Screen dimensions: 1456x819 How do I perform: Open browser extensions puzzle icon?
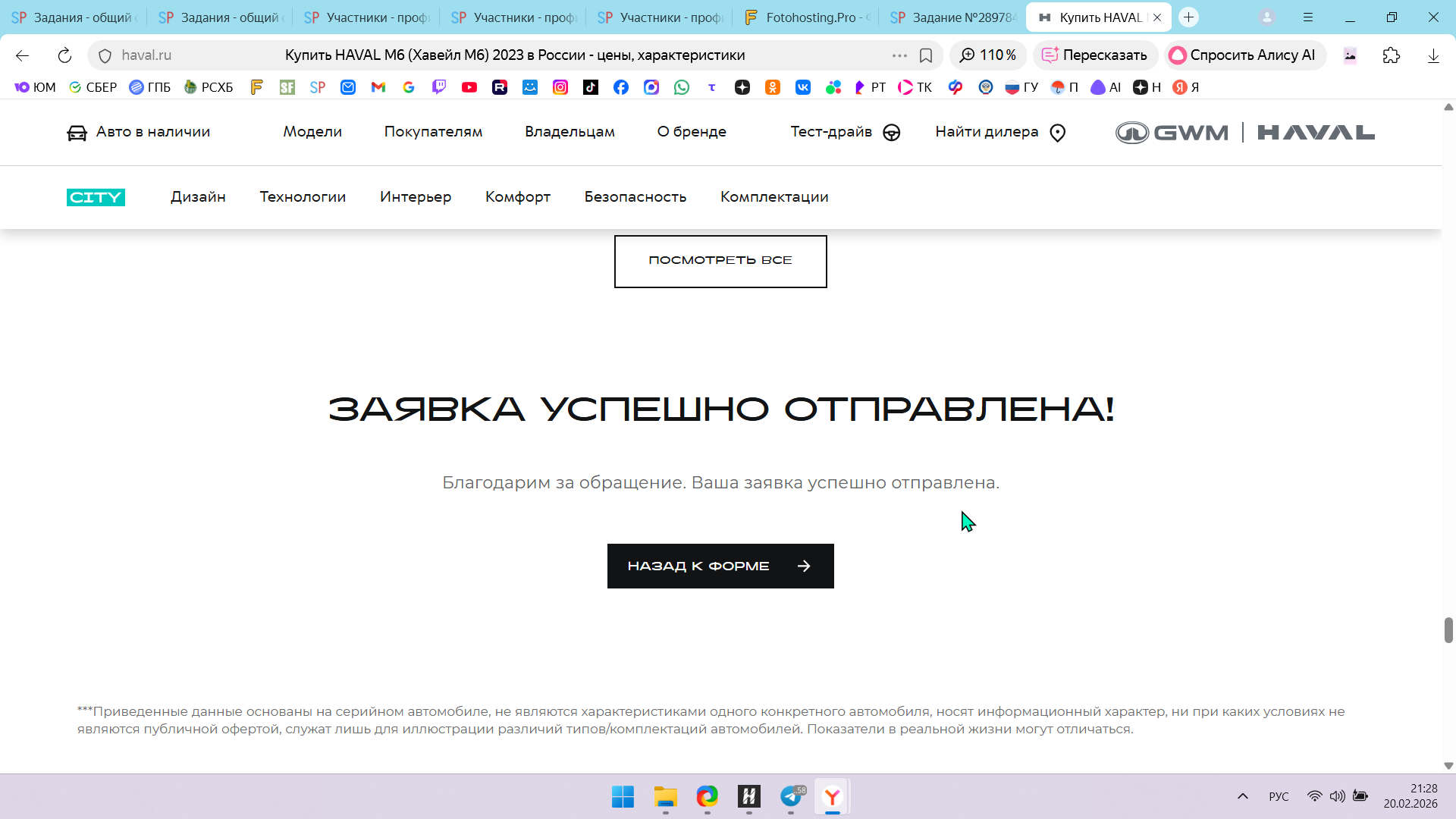pos(1391,55)
